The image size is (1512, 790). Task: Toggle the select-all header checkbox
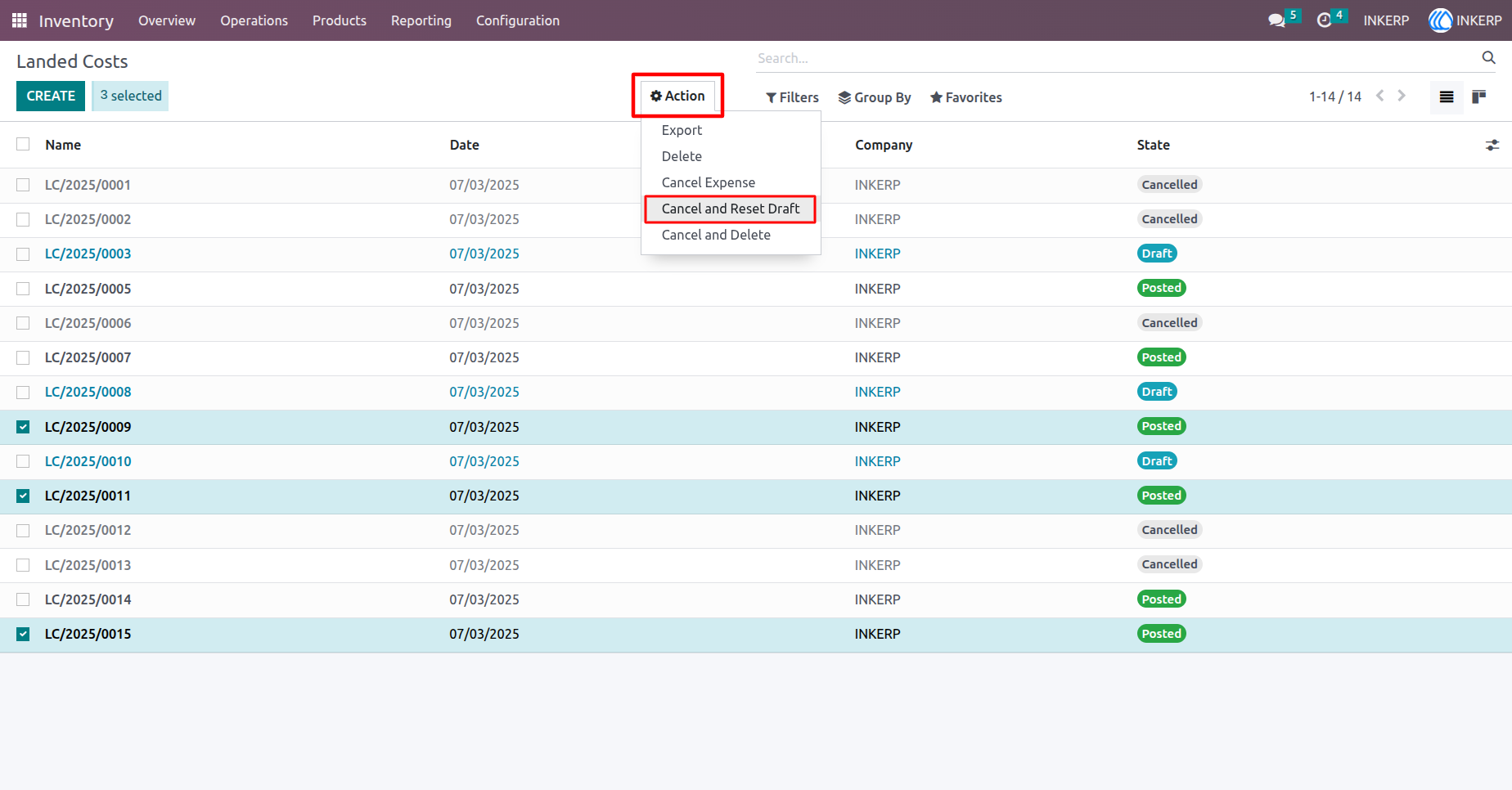(x=23, y=144)
